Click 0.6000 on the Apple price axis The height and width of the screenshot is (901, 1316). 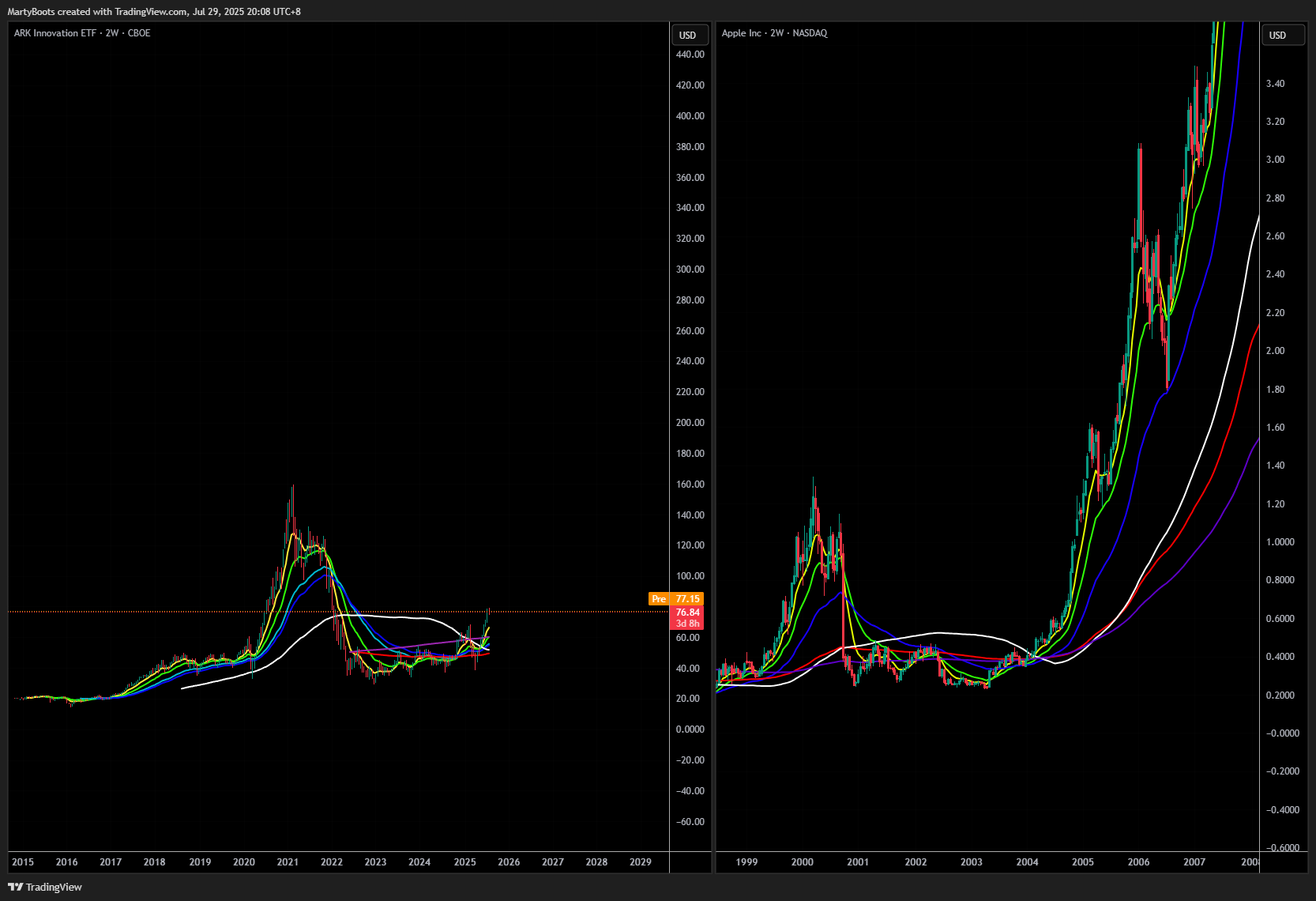[1280, 619]
